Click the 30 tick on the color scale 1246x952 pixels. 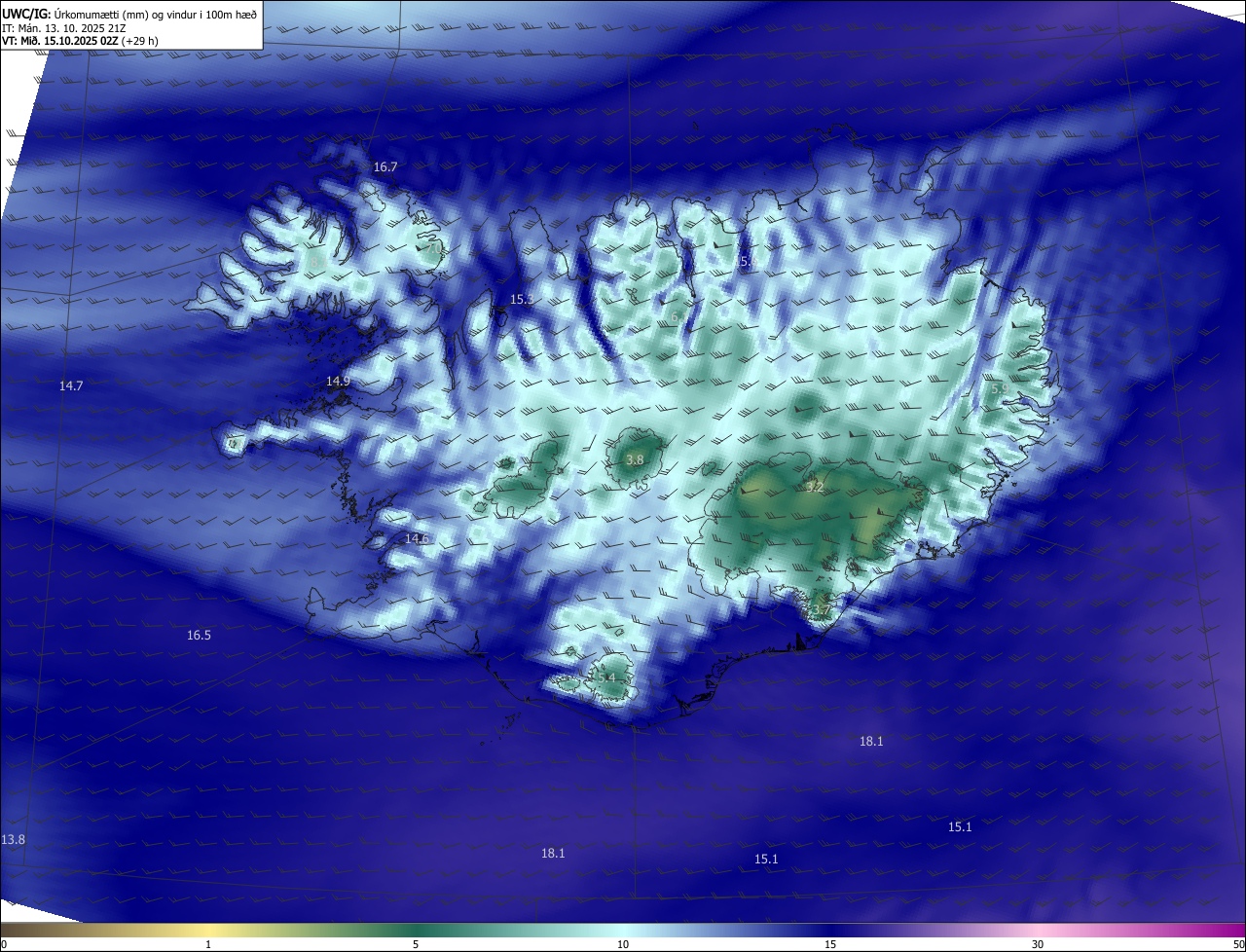(x=1038, y=944)
